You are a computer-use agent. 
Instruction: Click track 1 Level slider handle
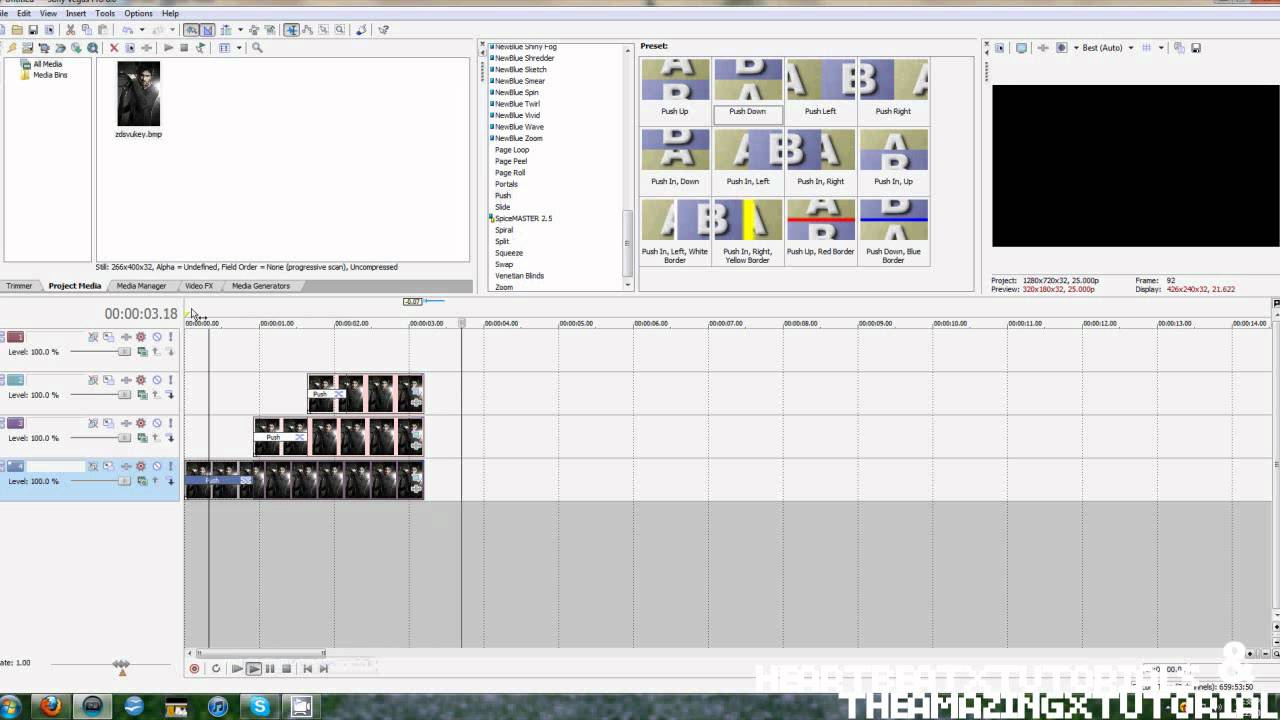[x=124, y=352]
